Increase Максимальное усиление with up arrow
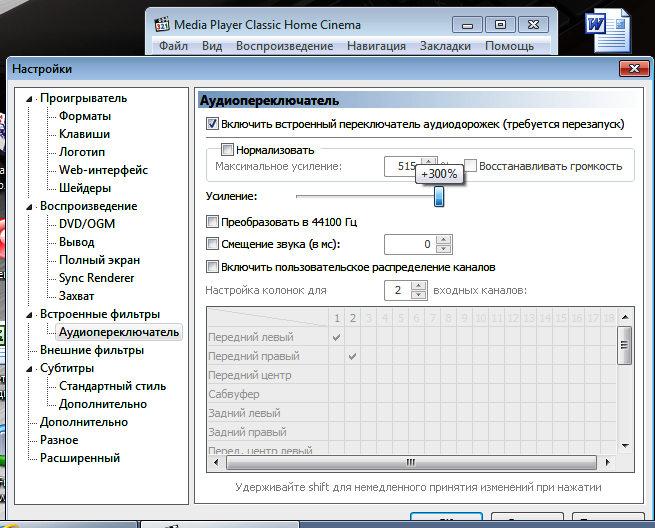655x528 pixels. point(429,161)
